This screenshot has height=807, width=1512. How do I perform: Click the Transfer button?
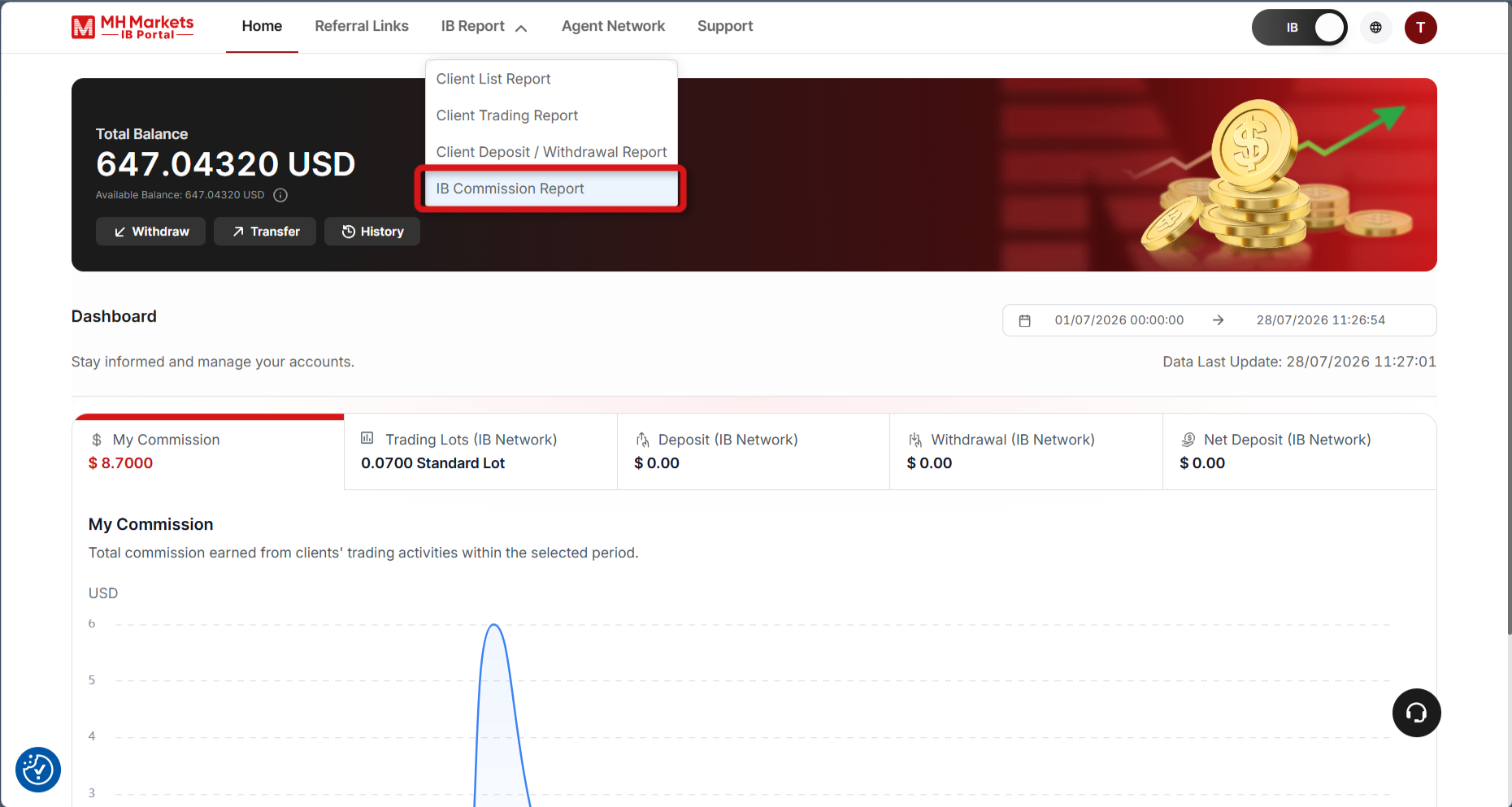click(265, 232)
